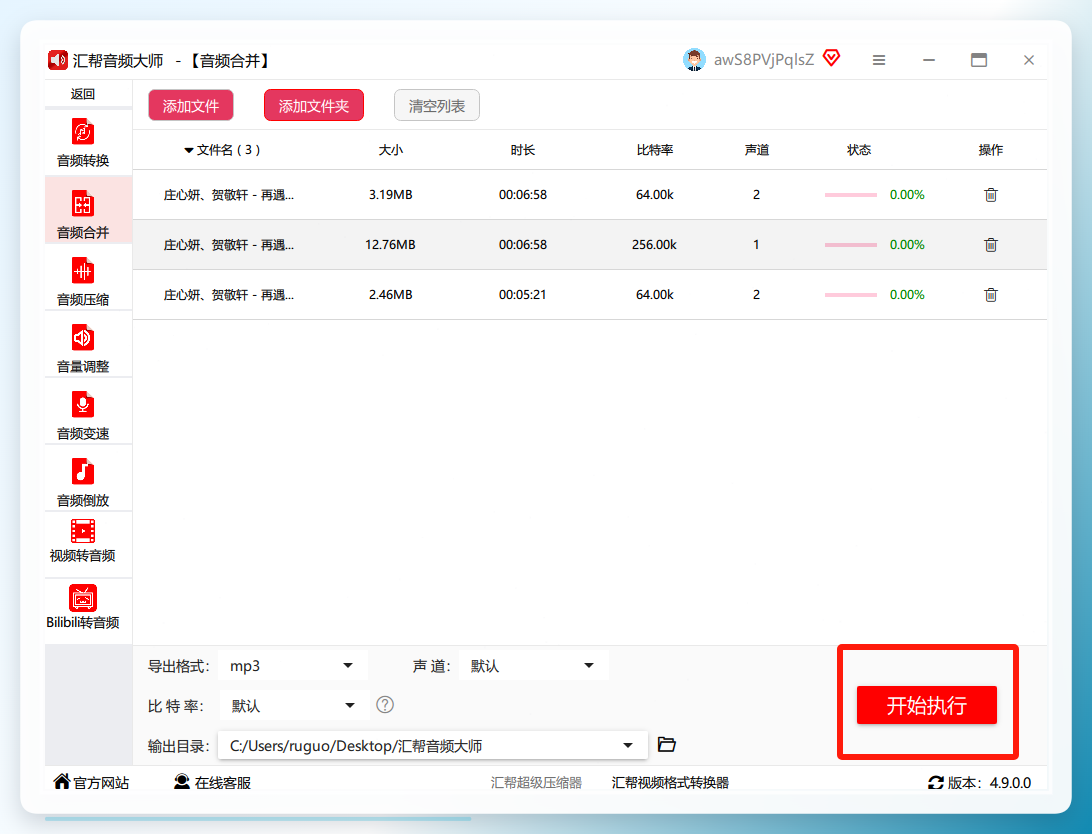This screenshot has width=1092, height=834.
Task: Click the 版本: 4.9.0.0 version text
Action: pyautogui.click(x=989, y=782)
